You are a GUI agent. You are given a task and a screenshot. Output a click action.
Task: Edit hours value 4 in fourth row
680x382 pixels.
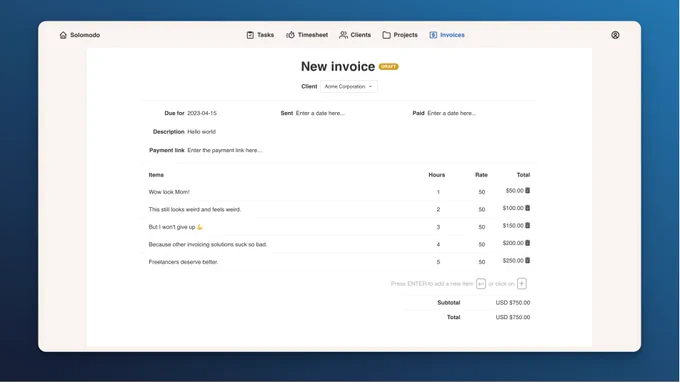pyautogui.click(x=438, y=245)
